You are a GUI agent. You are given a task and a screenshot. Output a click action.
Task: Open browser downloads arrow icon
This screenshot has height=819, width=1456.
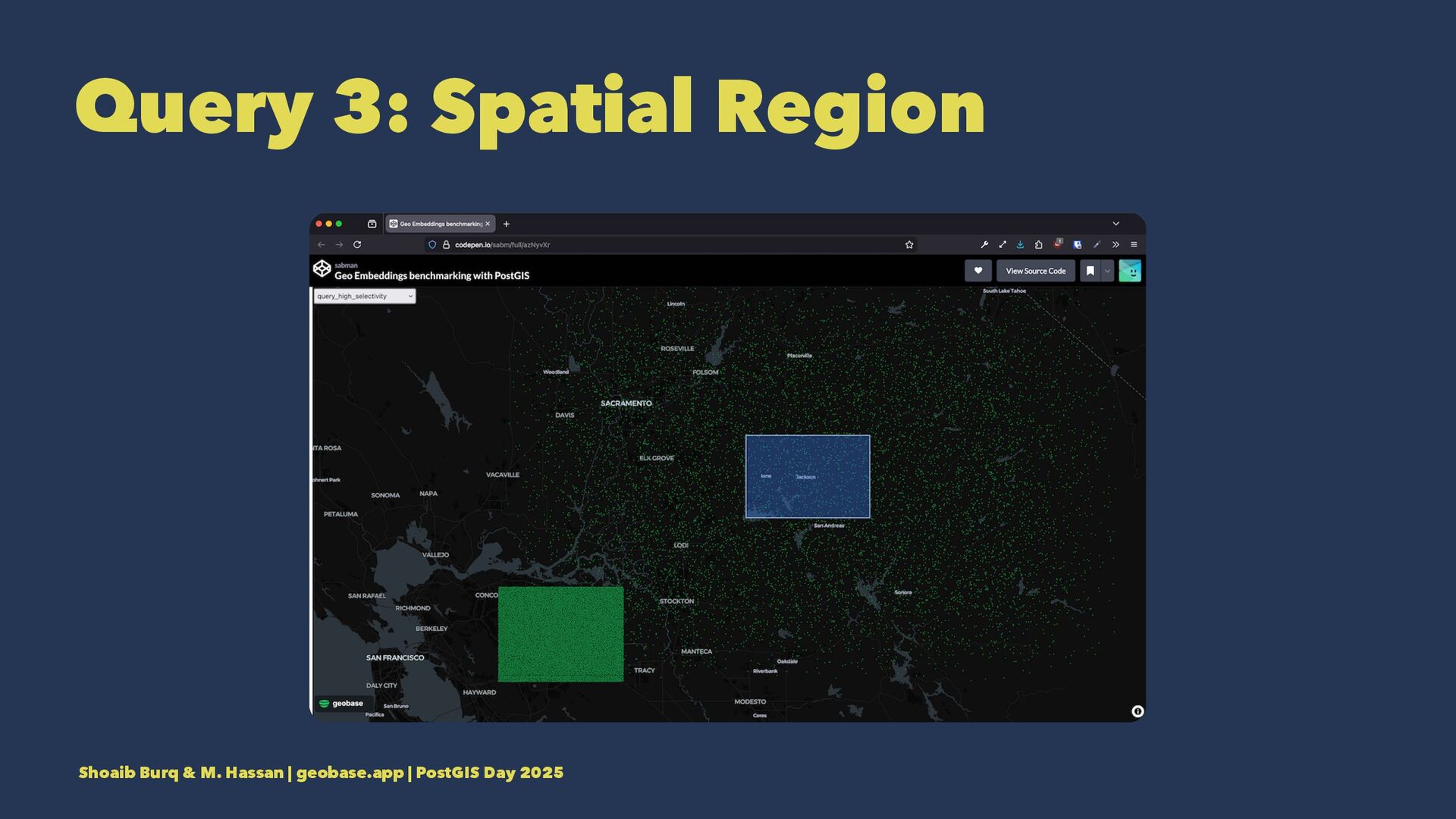[1020, 245]
